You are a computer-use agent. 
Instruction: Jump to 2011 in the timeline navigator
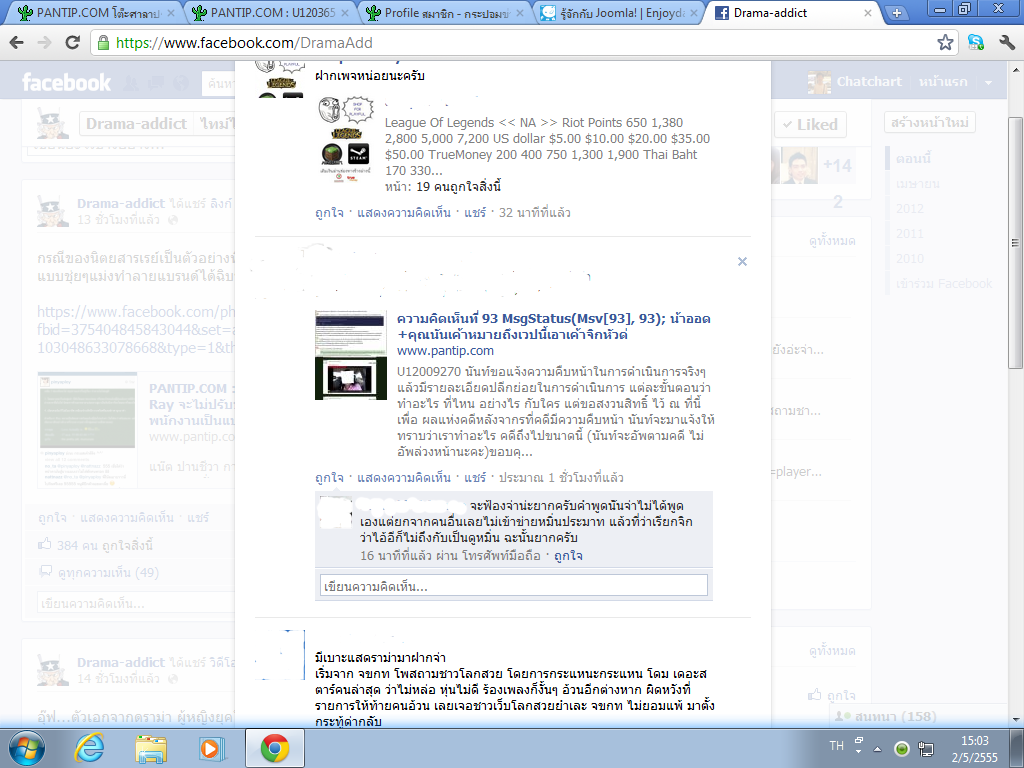coord(910,233)
